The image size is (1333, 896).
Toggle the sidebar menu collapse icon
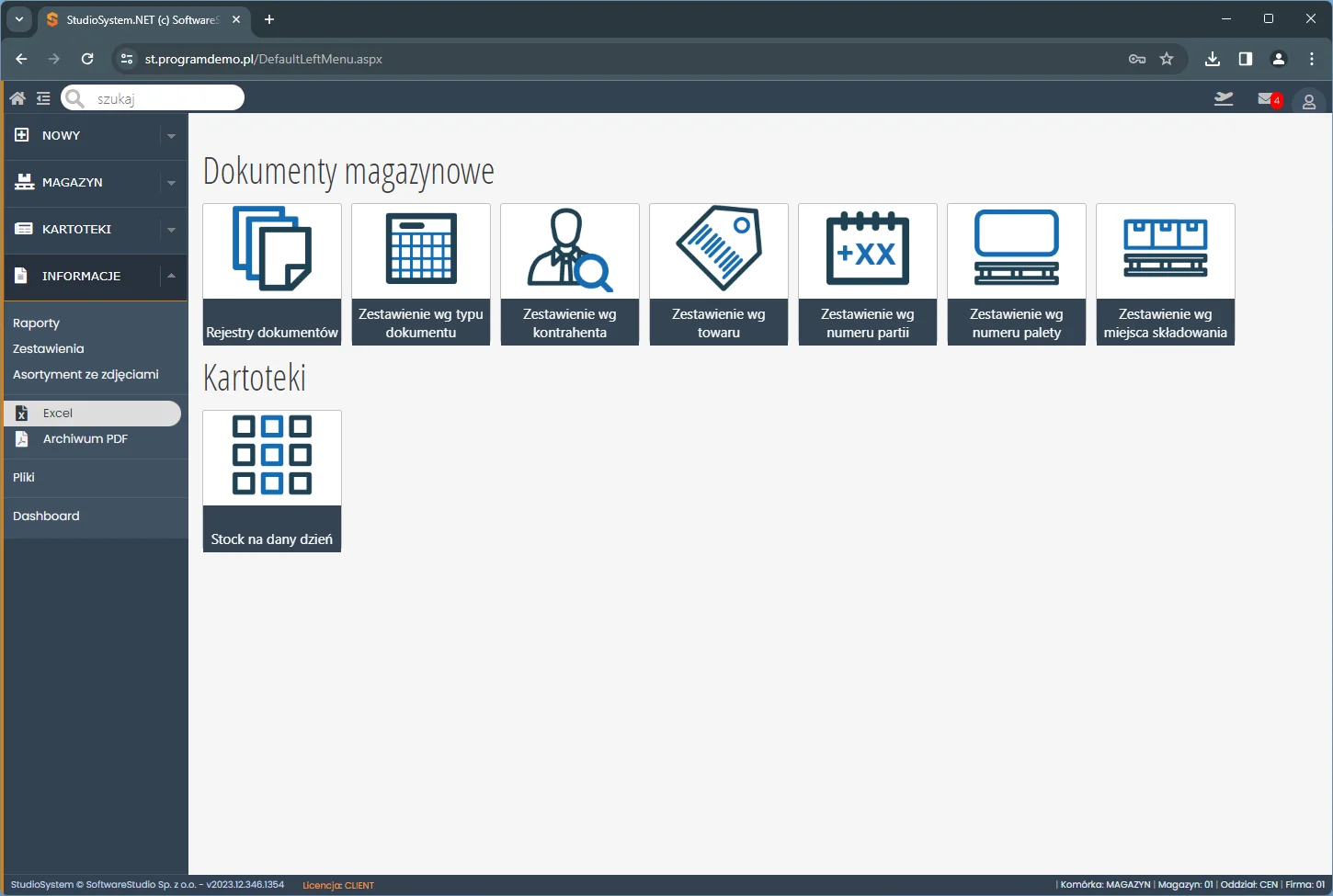pyautogui.click(x=43, y=98)
